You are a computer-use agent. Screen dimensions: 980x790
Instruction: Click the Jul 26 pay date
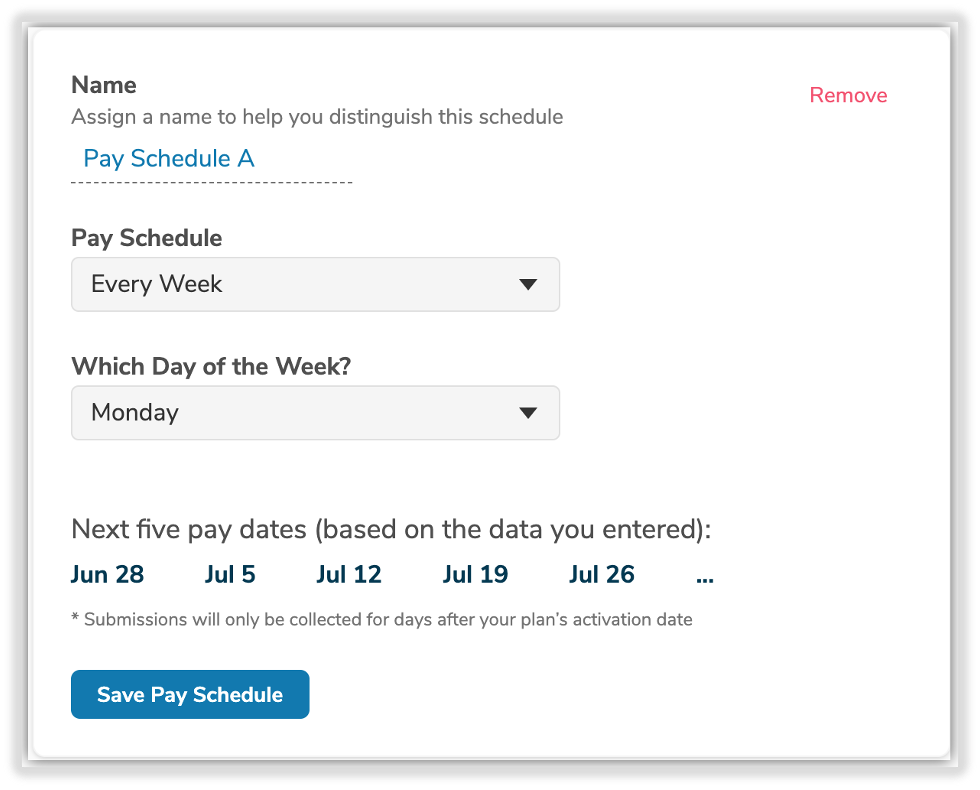click(x=602, y=575)
